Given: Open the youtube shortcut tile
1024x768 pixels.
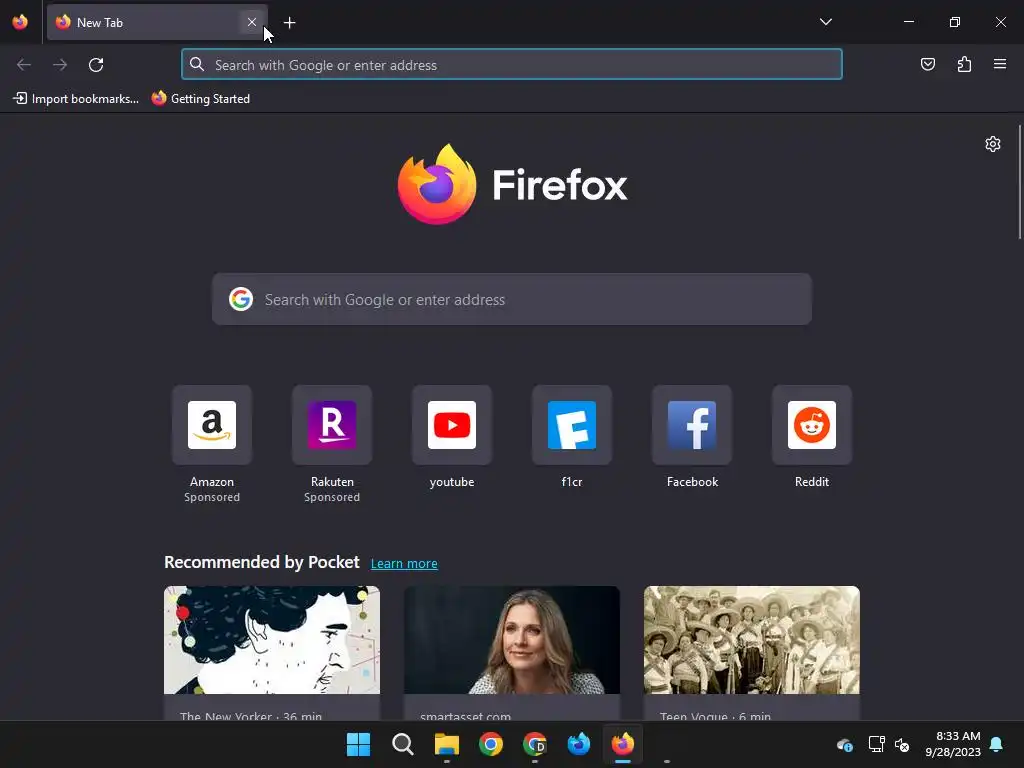Looking at the screenshot, I should pos(452,425).
